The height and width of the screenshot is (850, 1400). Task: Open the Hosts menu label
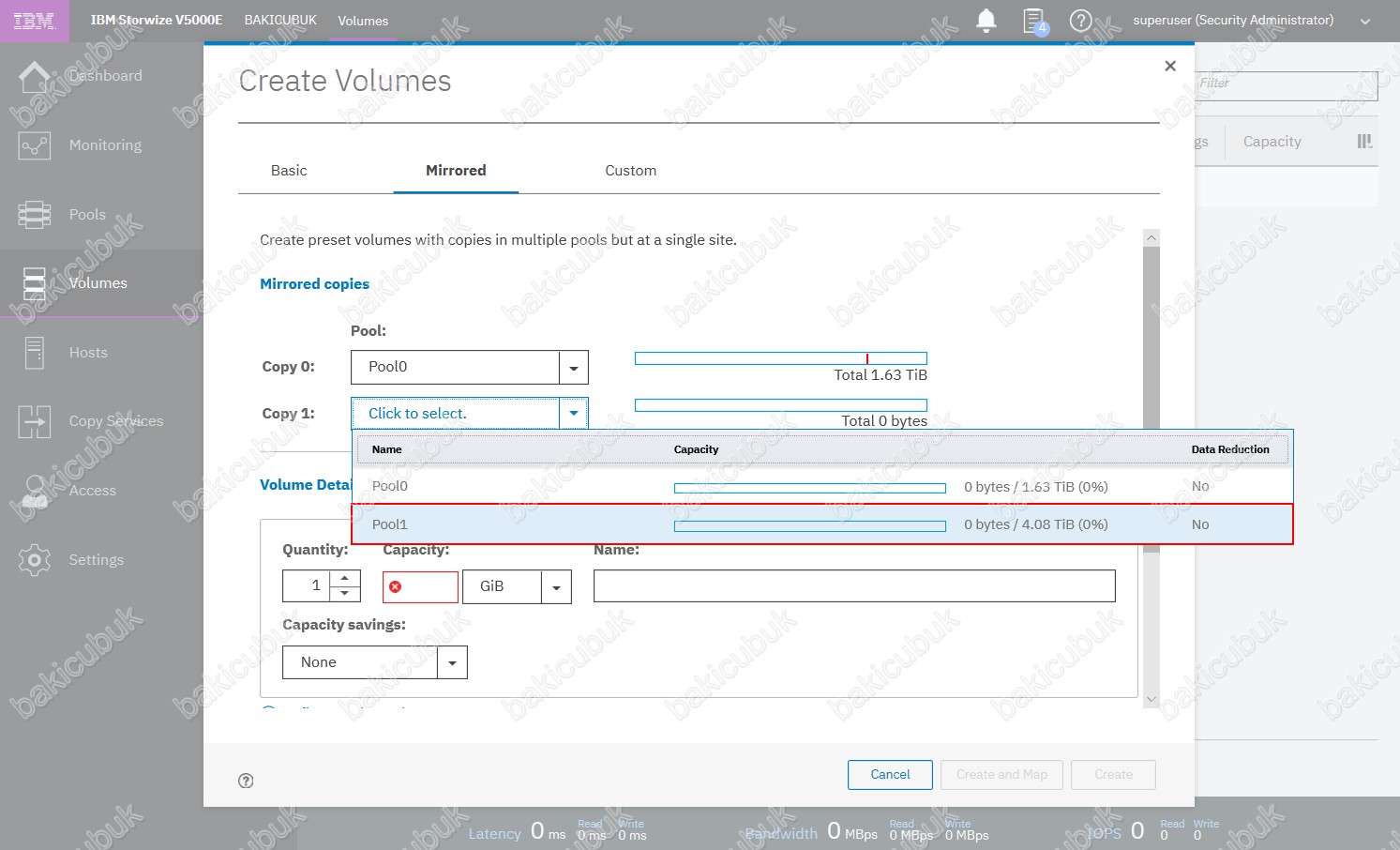[x=88, y=353]
